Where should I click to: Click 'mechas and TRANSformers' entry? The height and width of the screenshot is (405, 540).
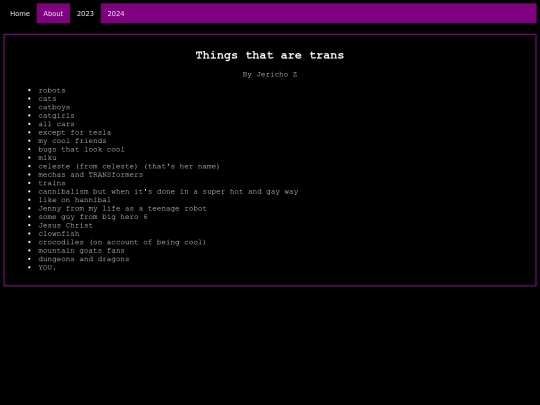pyautogui.click(x=91, y=175)
